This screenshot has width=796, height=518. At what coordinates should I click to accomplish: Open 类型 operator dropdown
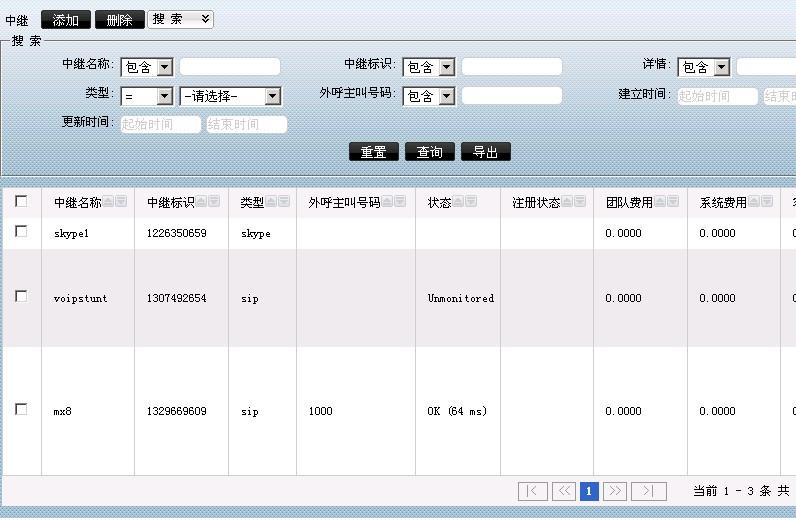point(147,96)
